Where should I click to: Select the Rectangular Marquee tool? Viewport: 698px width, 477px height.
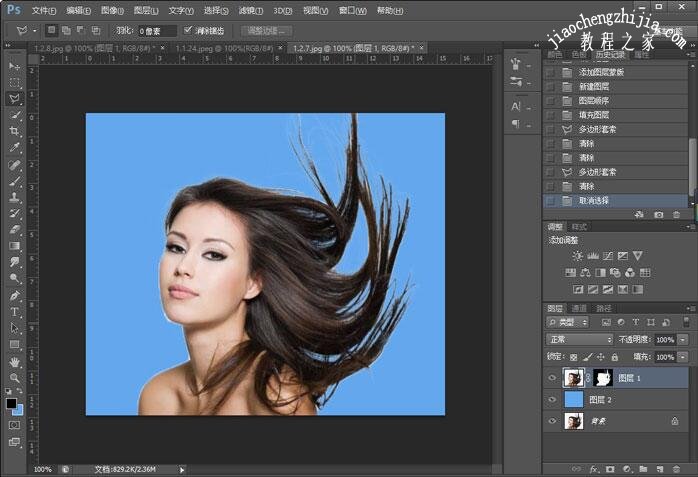coord(14,82)
